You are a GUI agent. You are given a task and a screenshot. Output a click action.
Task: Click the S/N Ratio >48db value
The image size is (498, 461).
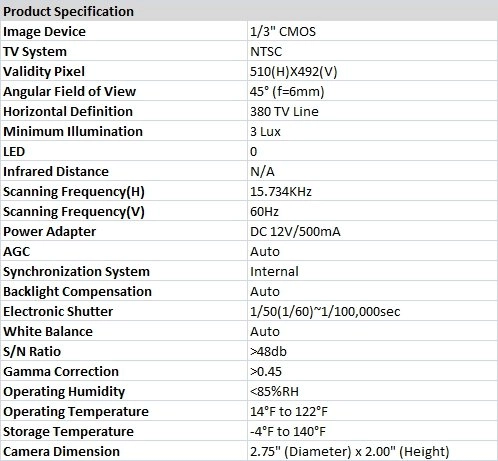pyautogui.click(x=268, y=352)
